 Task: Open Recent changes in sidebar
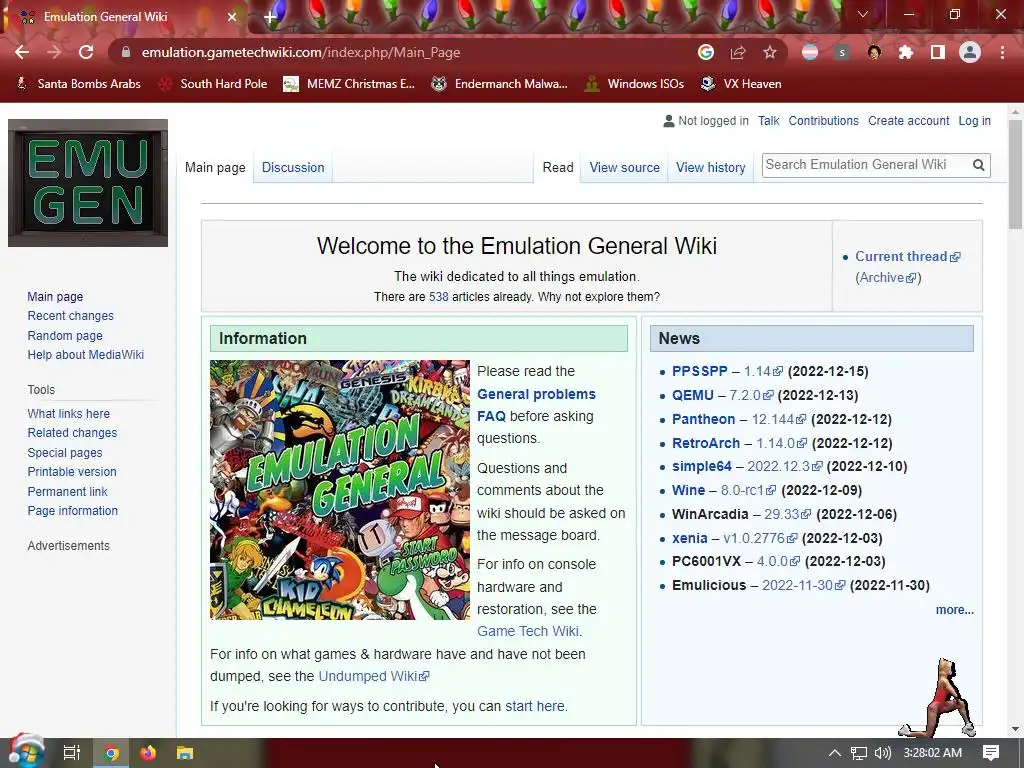[x=71, y=315]
